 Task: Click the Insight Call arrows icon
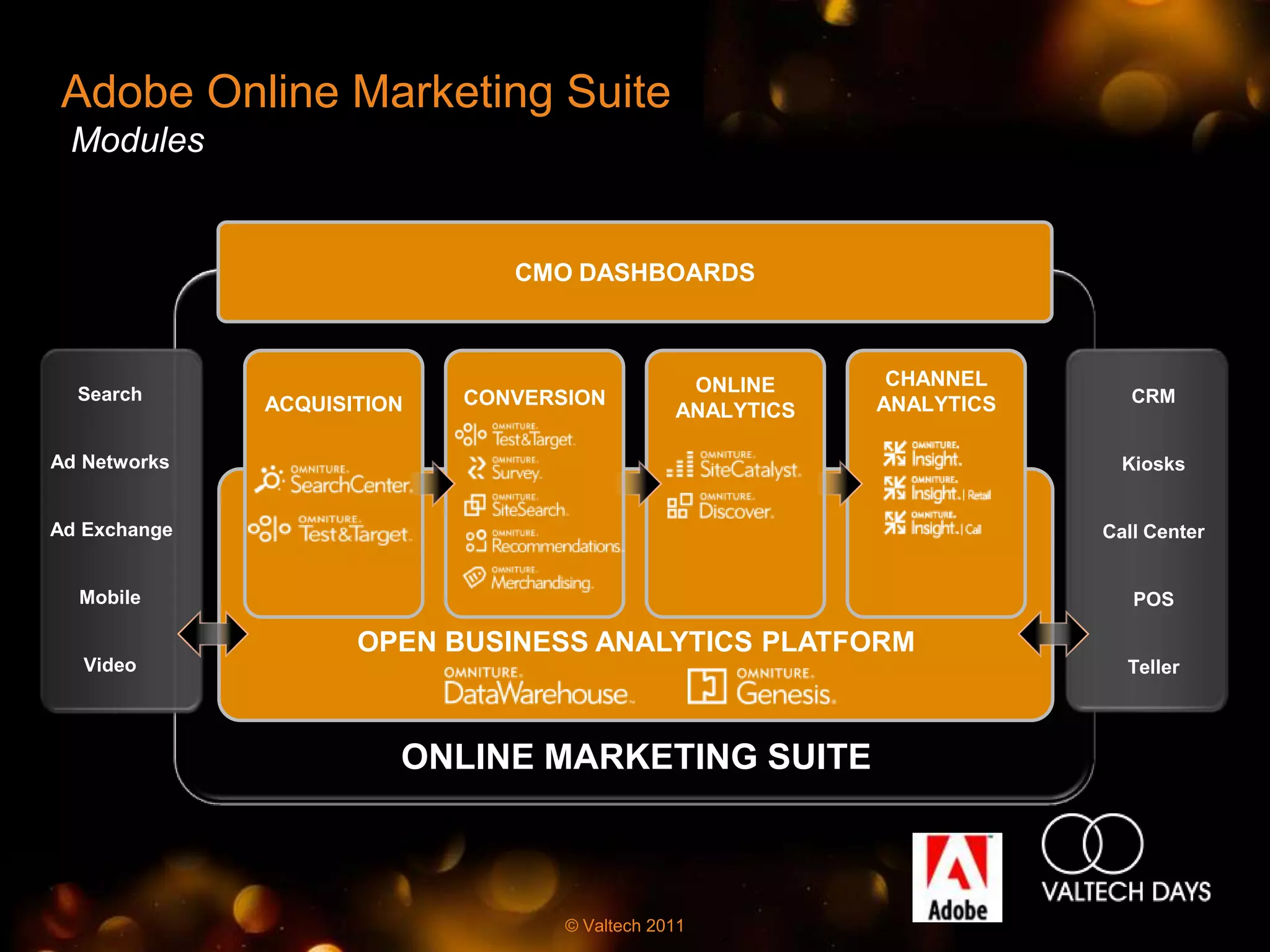tap(895, 523)
